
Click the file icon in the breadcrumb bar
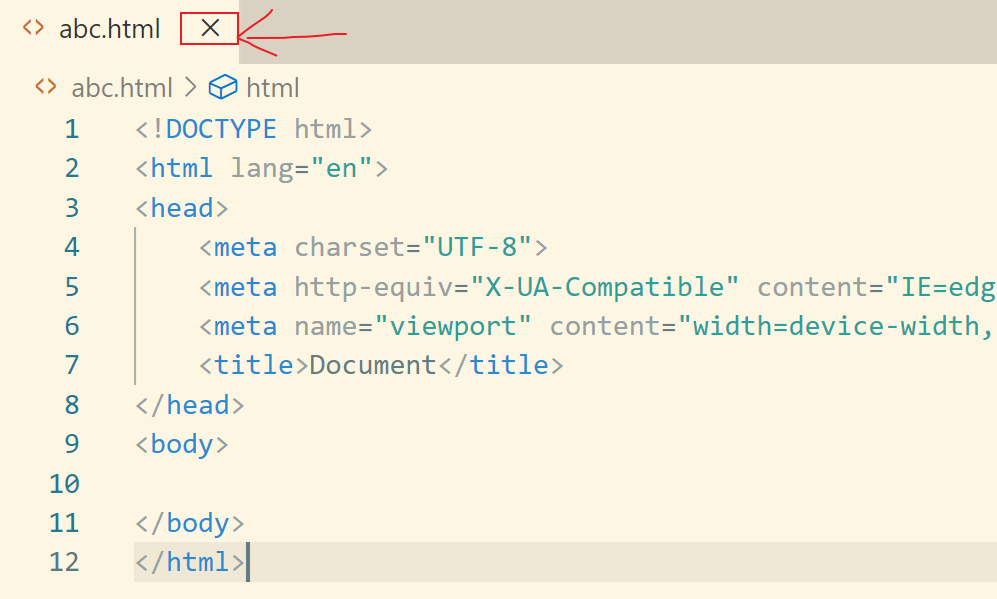tap(45, 87)
